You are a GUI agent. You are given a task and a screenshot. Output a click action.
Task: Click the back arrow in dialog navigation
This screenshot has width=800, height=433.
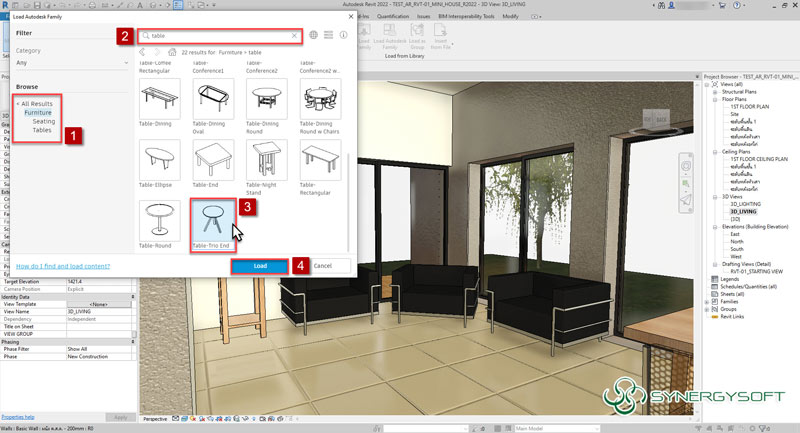pyautogui.click(x=142, y=51)
